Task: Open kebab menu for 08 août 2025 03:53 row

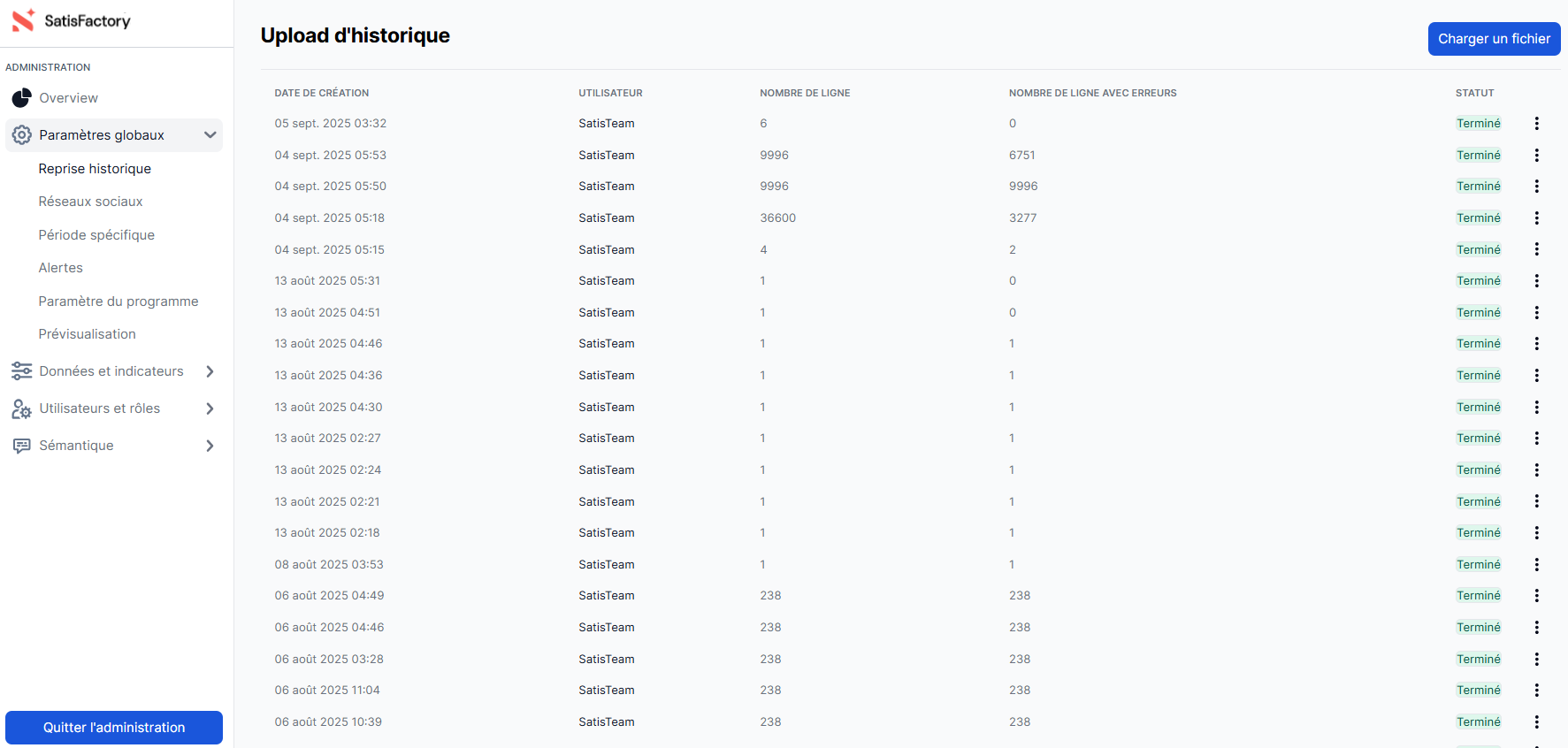Action: [1536, 565]
